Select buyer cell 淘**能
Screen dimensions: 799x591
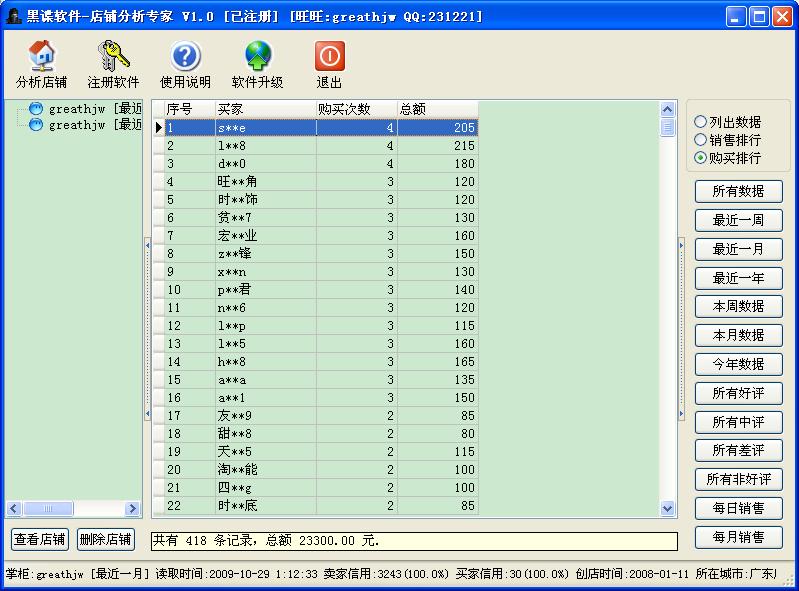pos(265,470)
